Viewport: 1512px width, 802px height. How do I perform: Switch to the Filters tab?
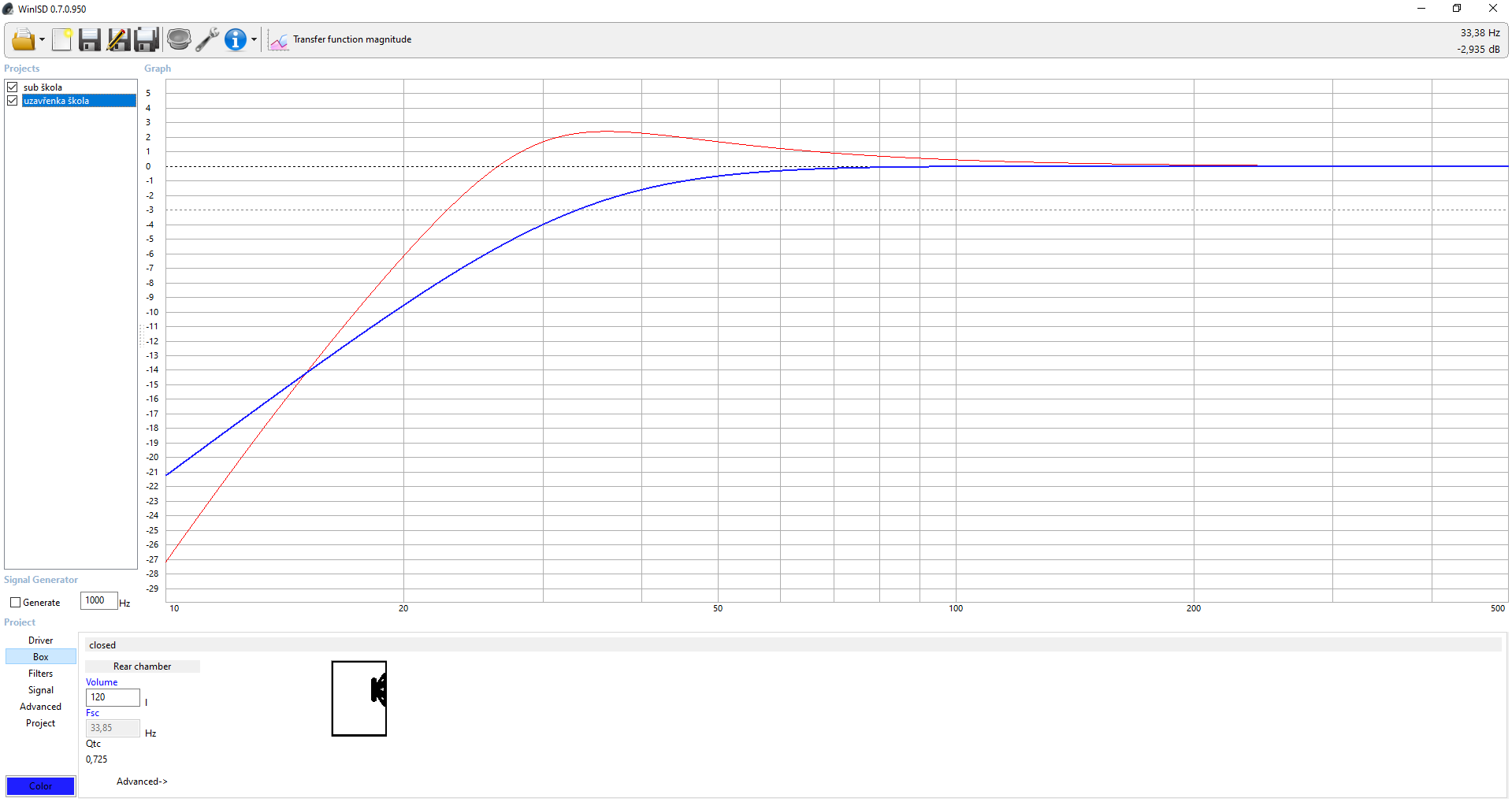tap(41, 674)
